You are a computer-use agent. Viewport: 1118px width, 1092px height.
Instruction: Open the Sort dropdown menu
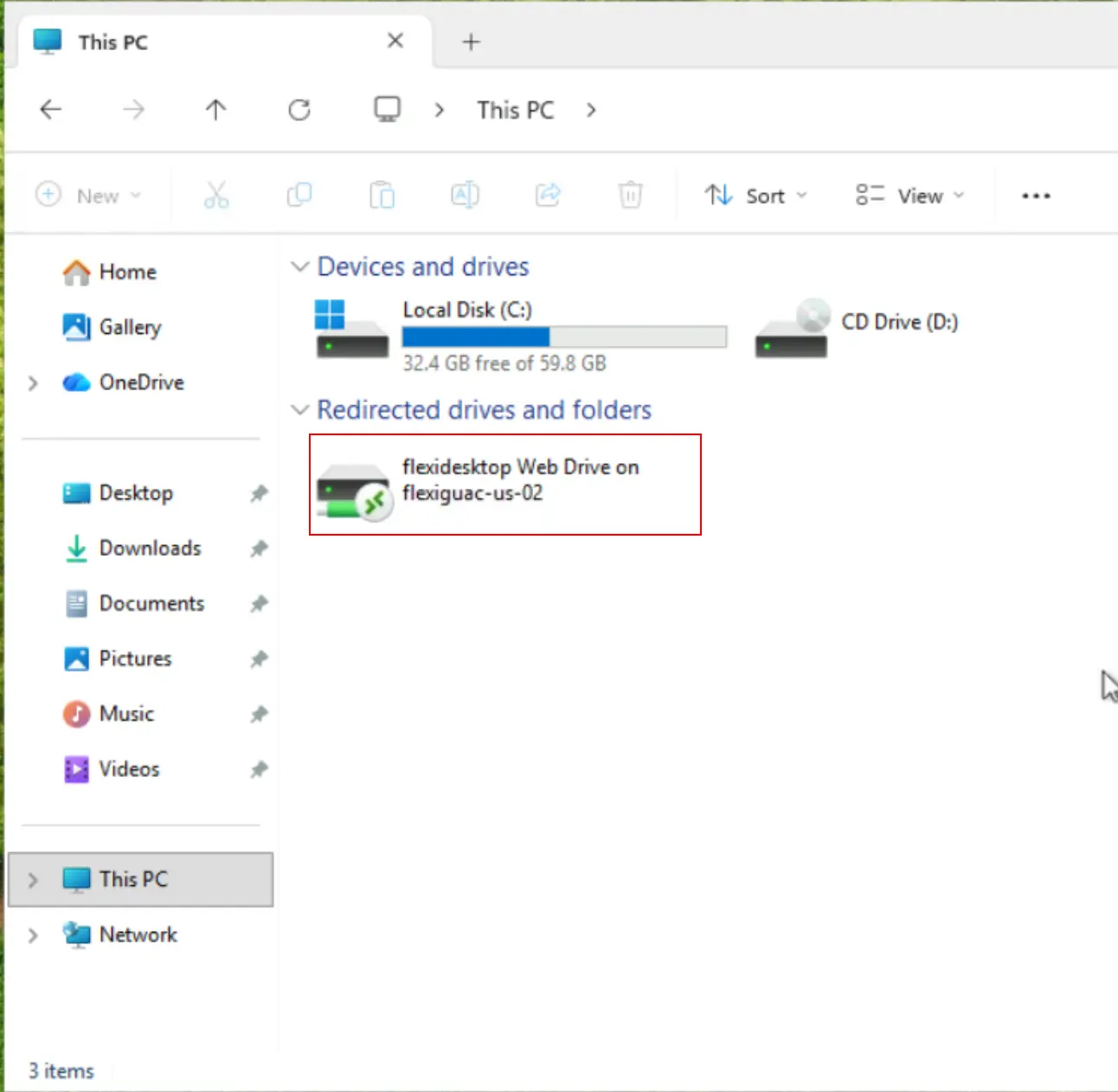click(755, 196)
